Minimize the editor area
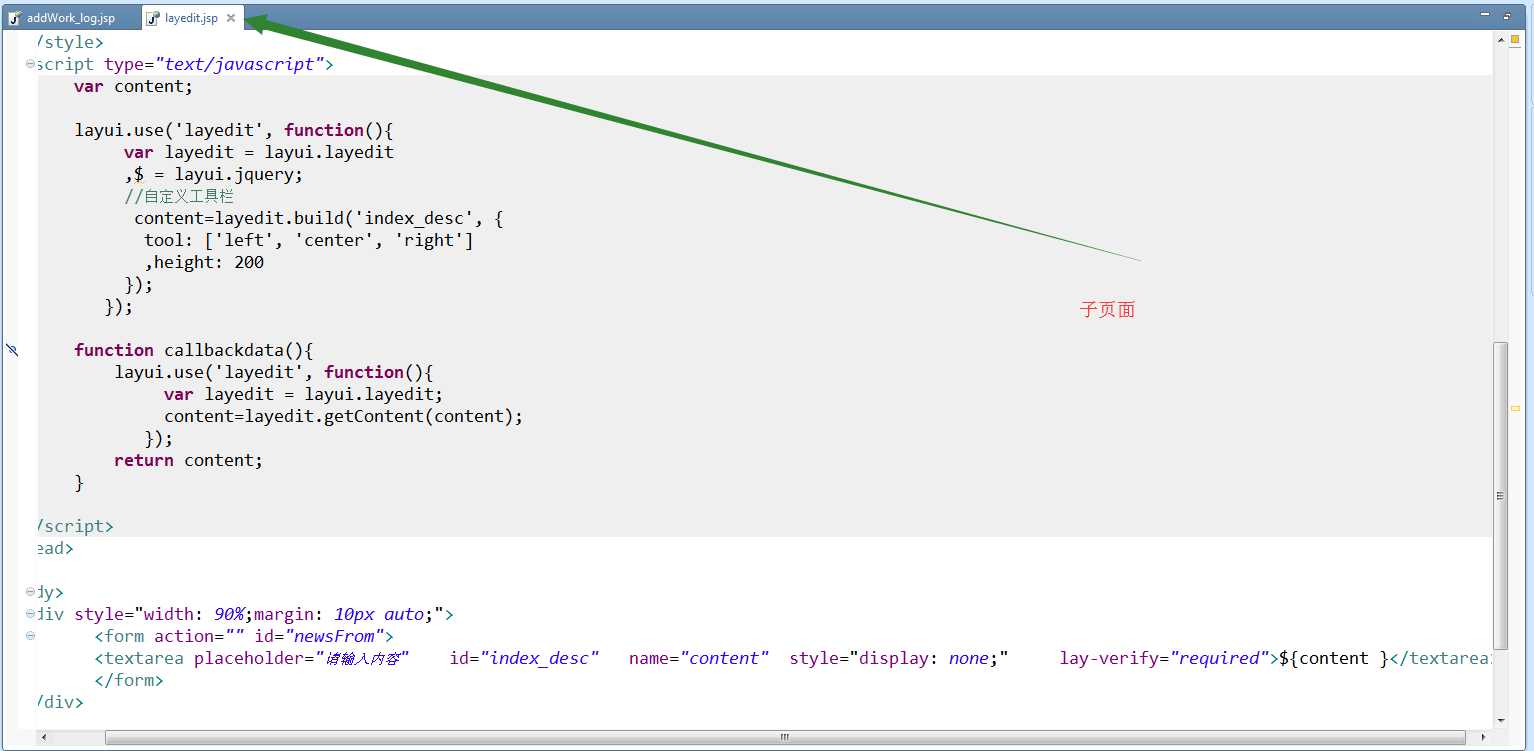 pos(1486,16)
